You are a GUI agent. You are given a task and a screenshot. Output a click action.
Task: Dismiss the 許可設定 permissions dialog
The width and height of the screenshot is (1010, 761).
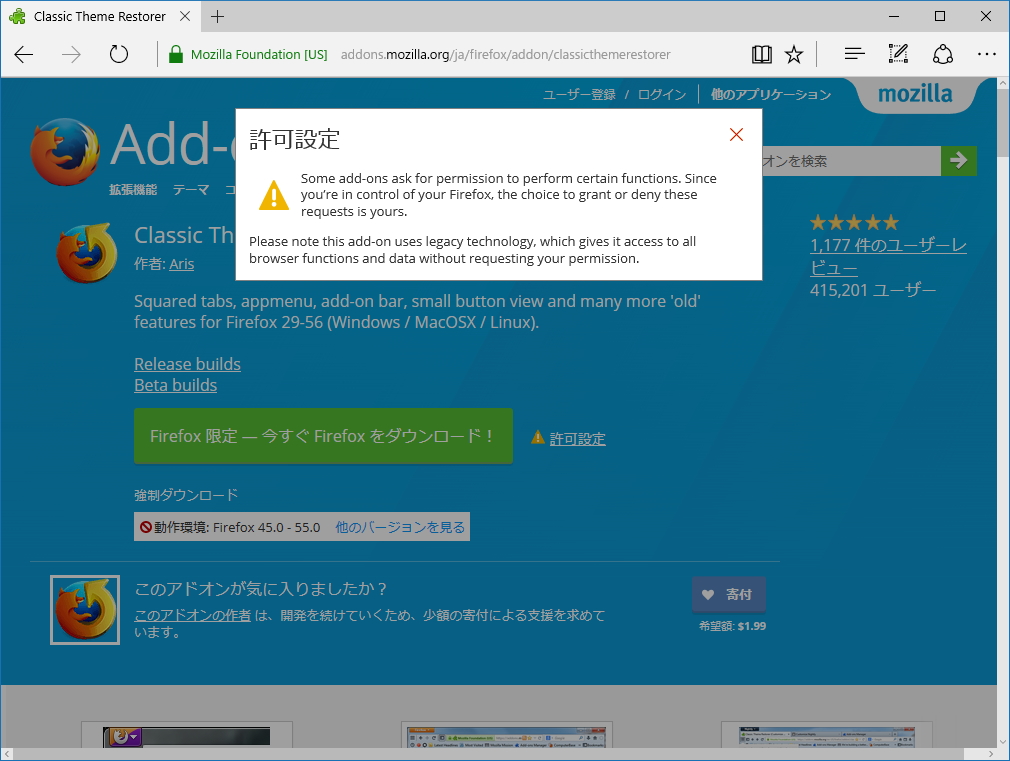click(736, 134)
